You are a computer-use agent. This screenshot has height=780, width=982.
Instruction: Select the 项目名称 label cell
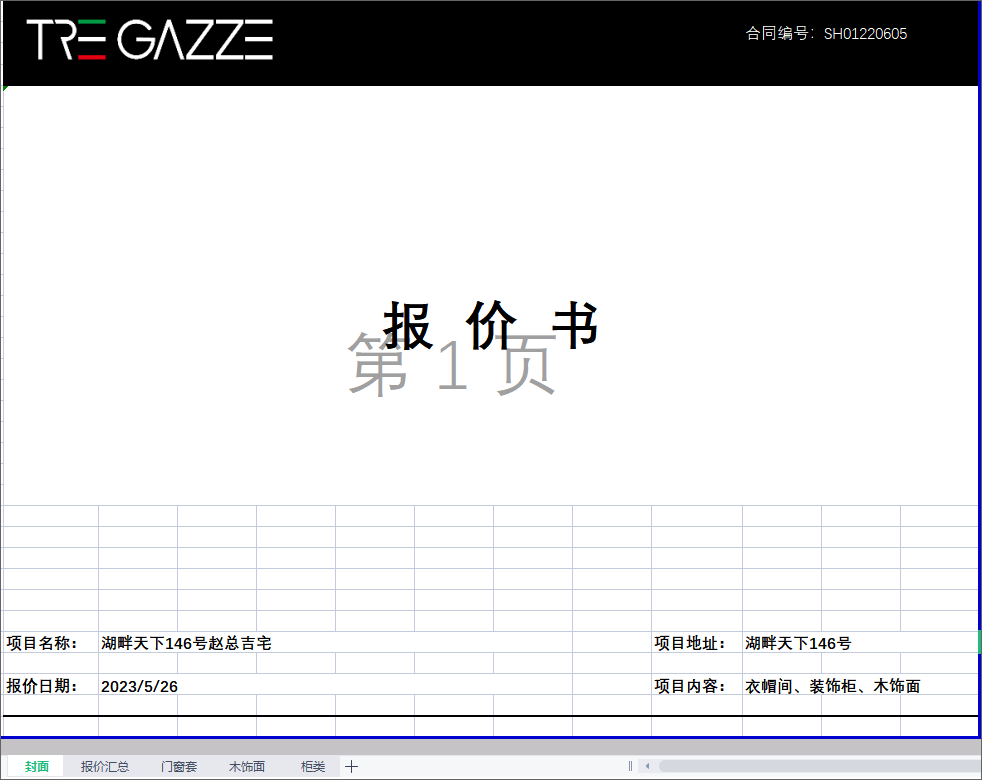(51, 642)
